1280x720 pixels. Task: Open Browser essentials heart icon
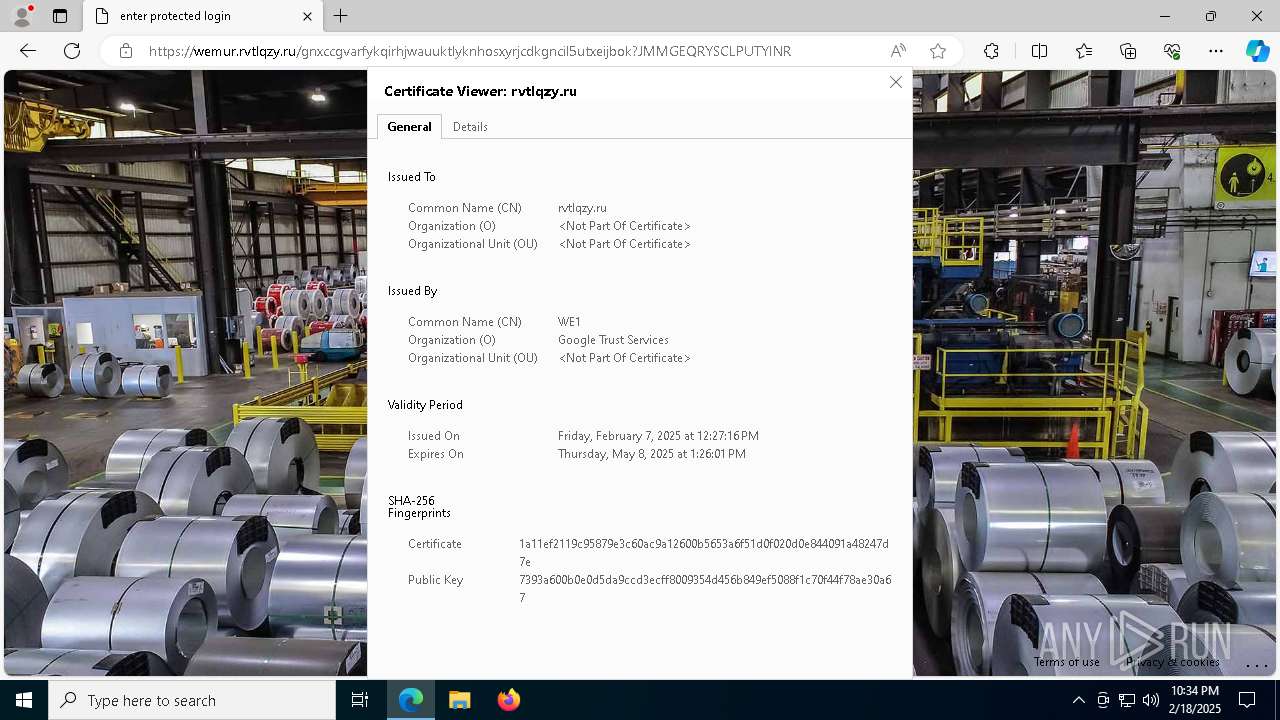click(1172, 51)
